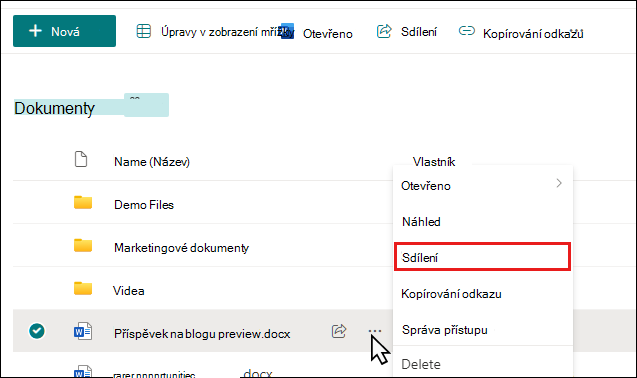
Task: Click Kopírování odkazu in the top toolbar
Action: (533, 34)
